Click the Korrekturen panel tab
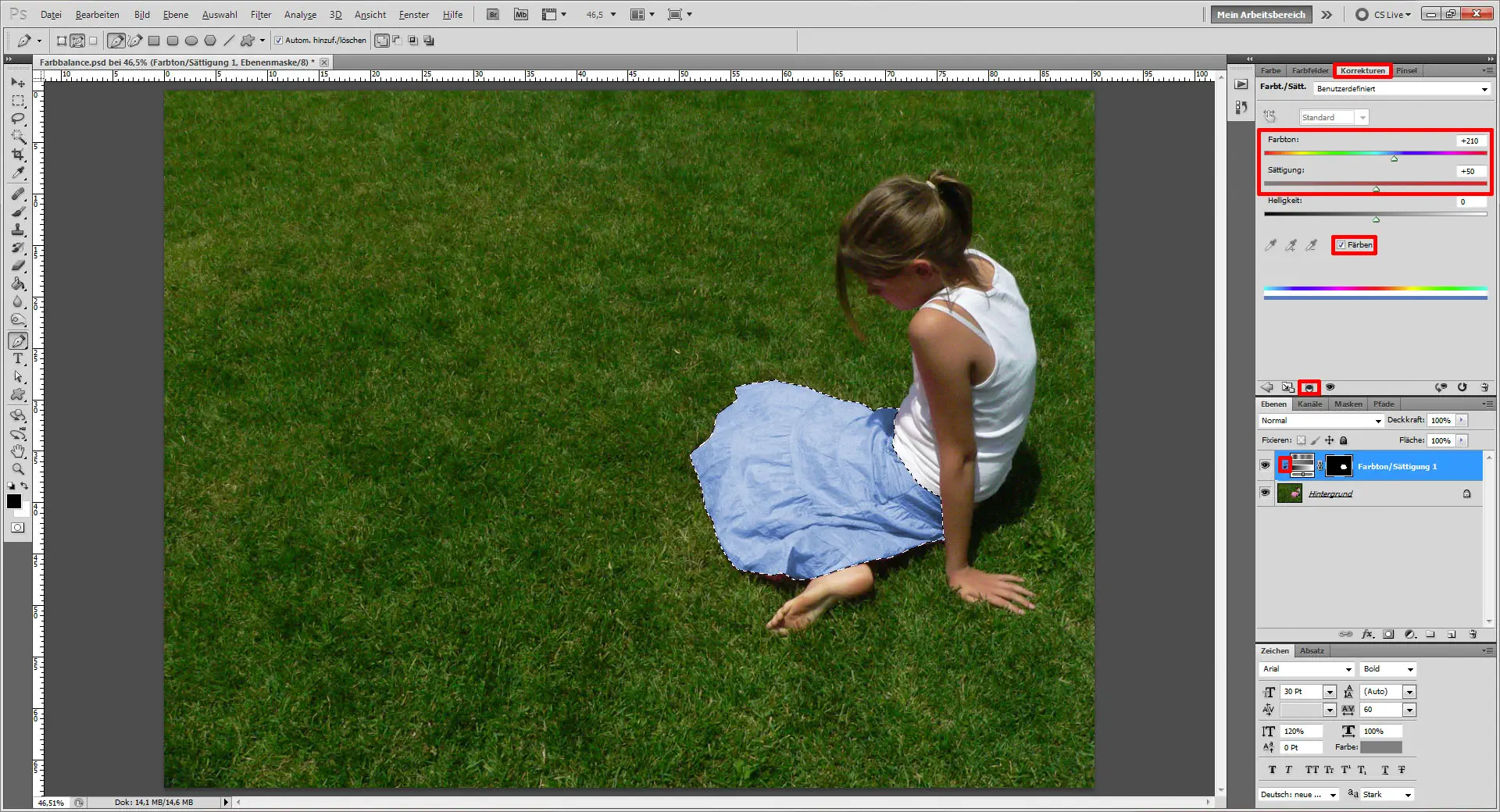 coord(1362,70)
